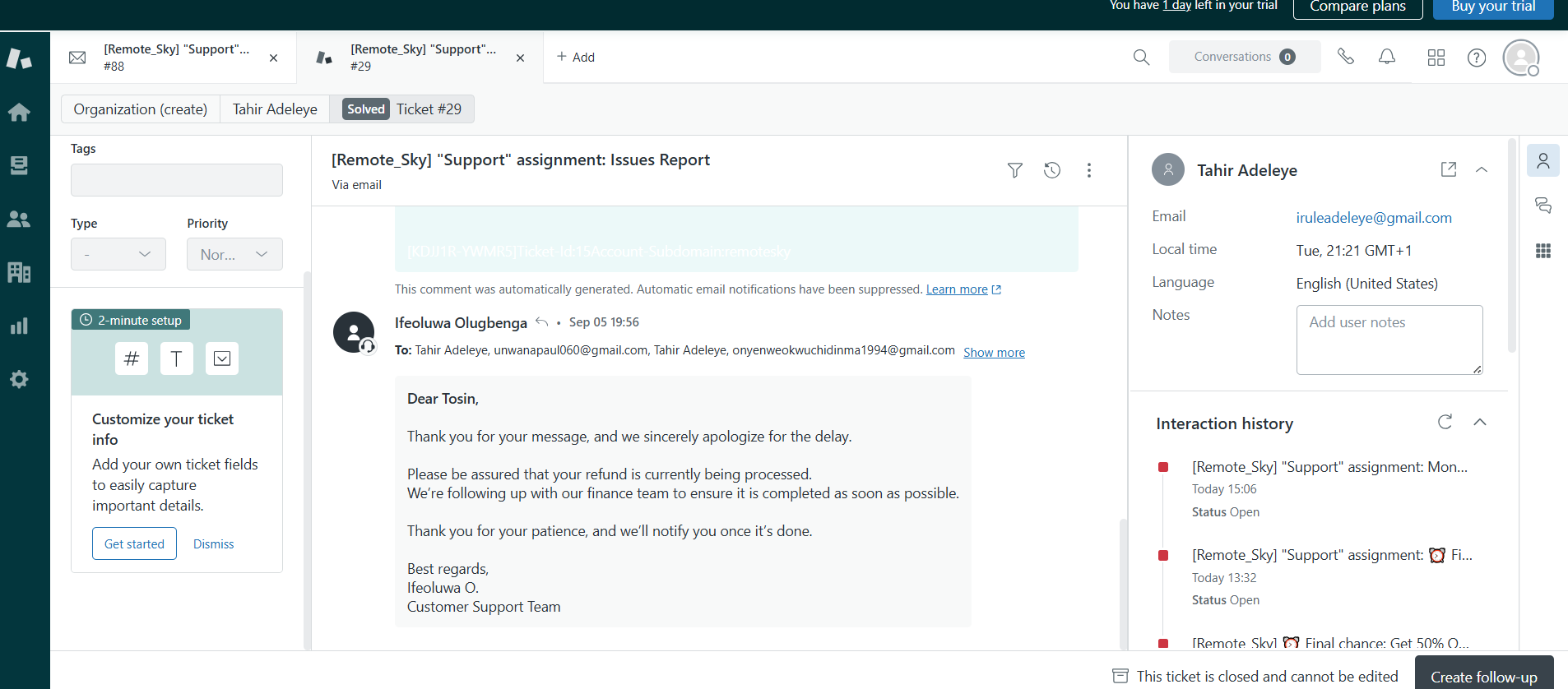Click Create follow-up button
This screenshot has height=689, width=1568.
click(x=1484, y=674)
